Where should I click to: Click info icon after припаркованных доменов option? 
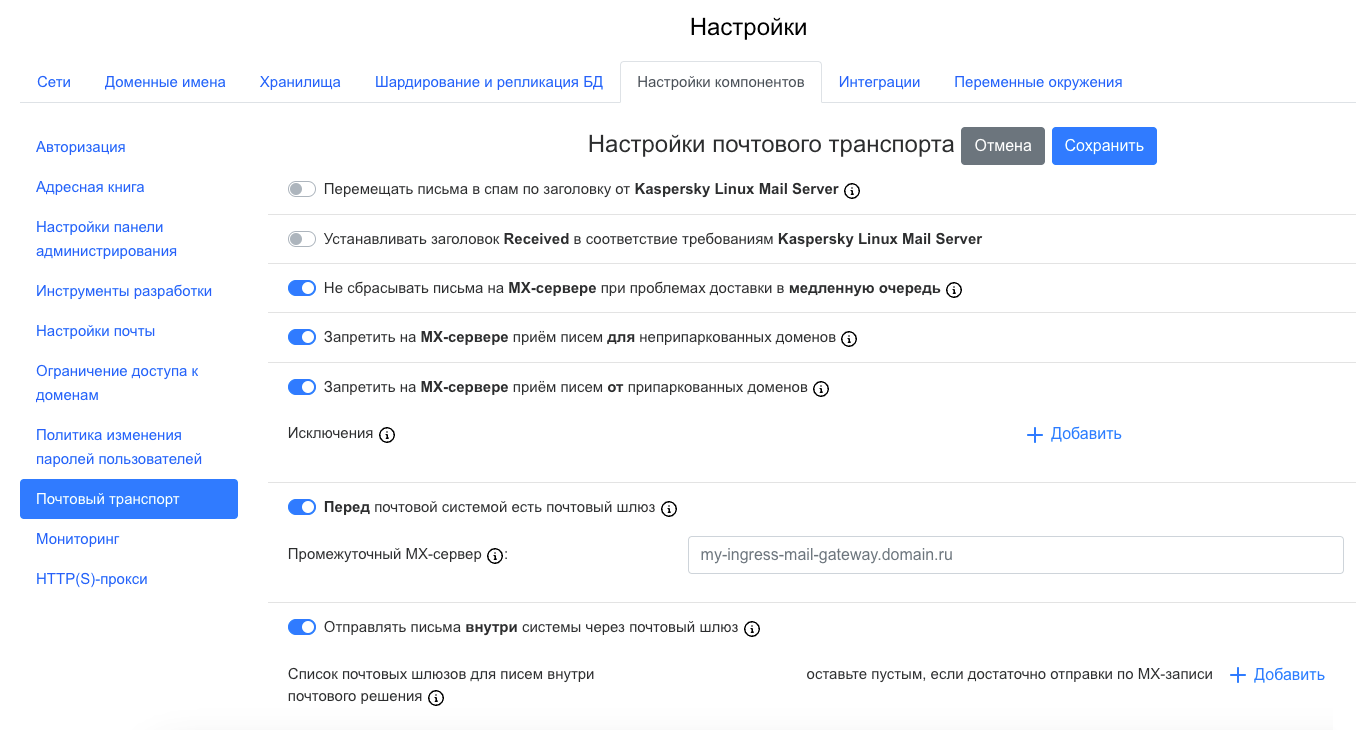point(821,389)
